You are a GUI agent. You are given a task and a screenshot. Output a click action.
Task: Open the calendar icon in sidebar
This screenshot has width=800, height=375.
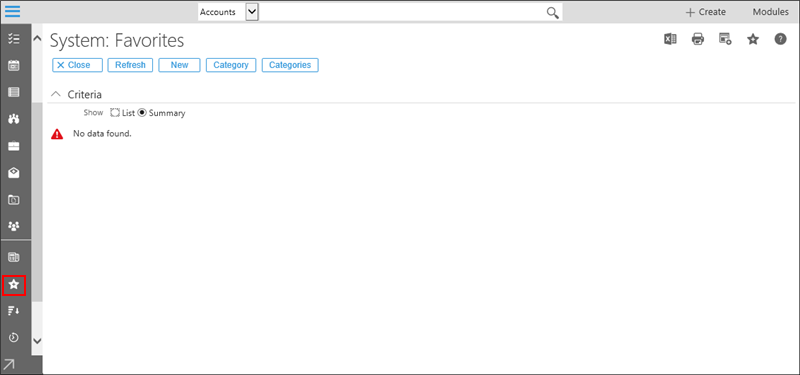point(14,65)
